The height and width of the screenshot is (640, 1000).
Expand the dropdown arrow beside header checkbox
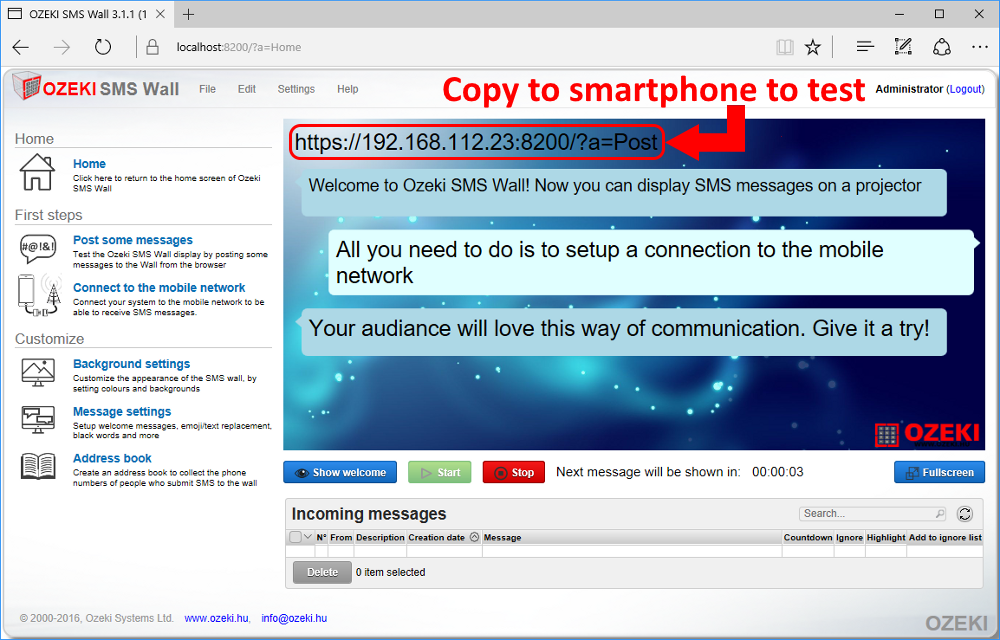tap(307, 537)
